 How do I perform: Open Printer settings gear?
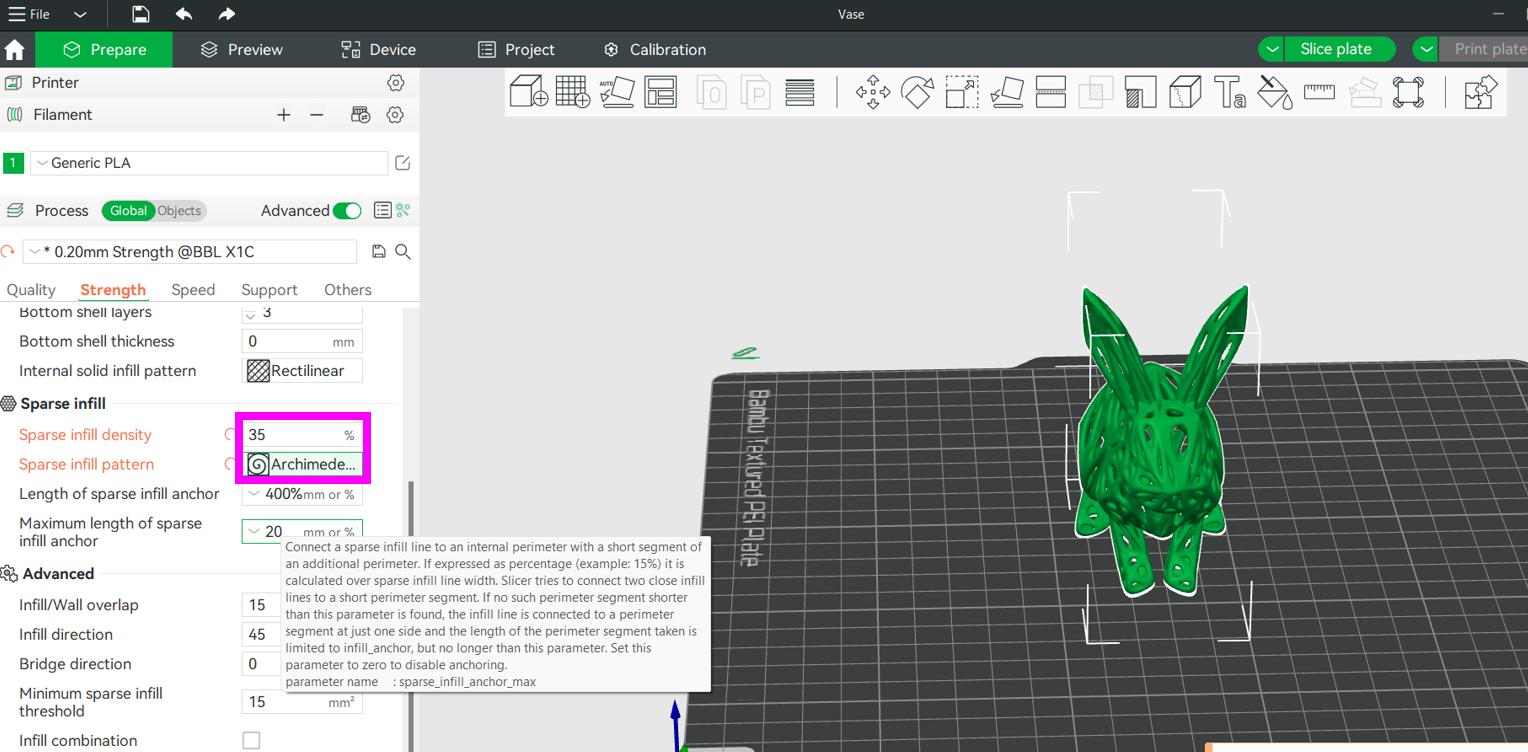click(x=395, y=82)
